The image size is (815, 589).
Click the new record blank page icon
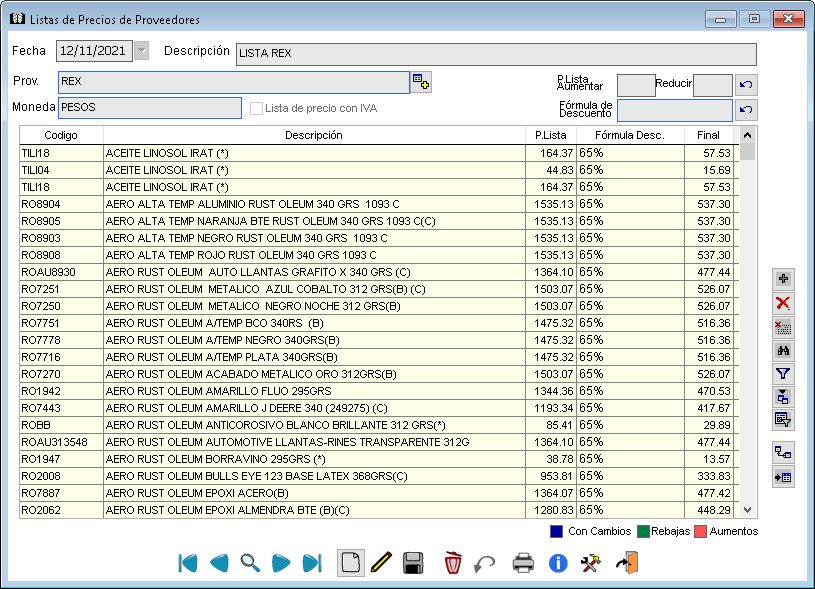click(x=350, y=563)
